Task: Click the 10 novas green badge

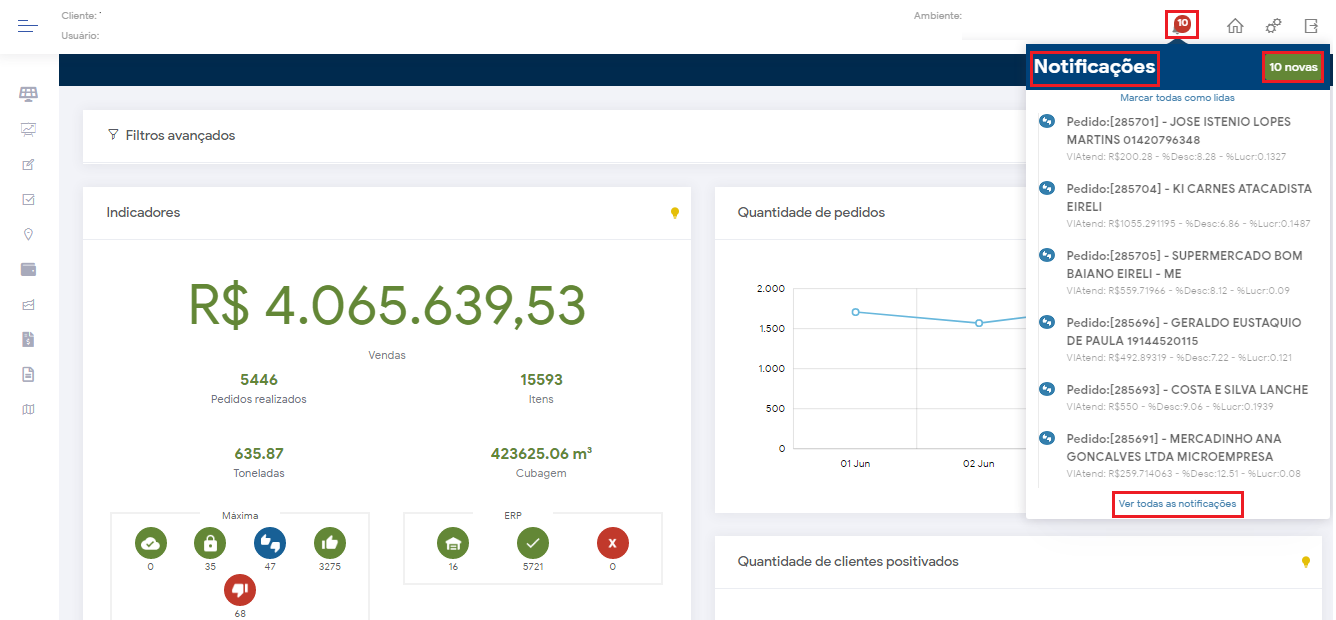Action: [1293, 68]
